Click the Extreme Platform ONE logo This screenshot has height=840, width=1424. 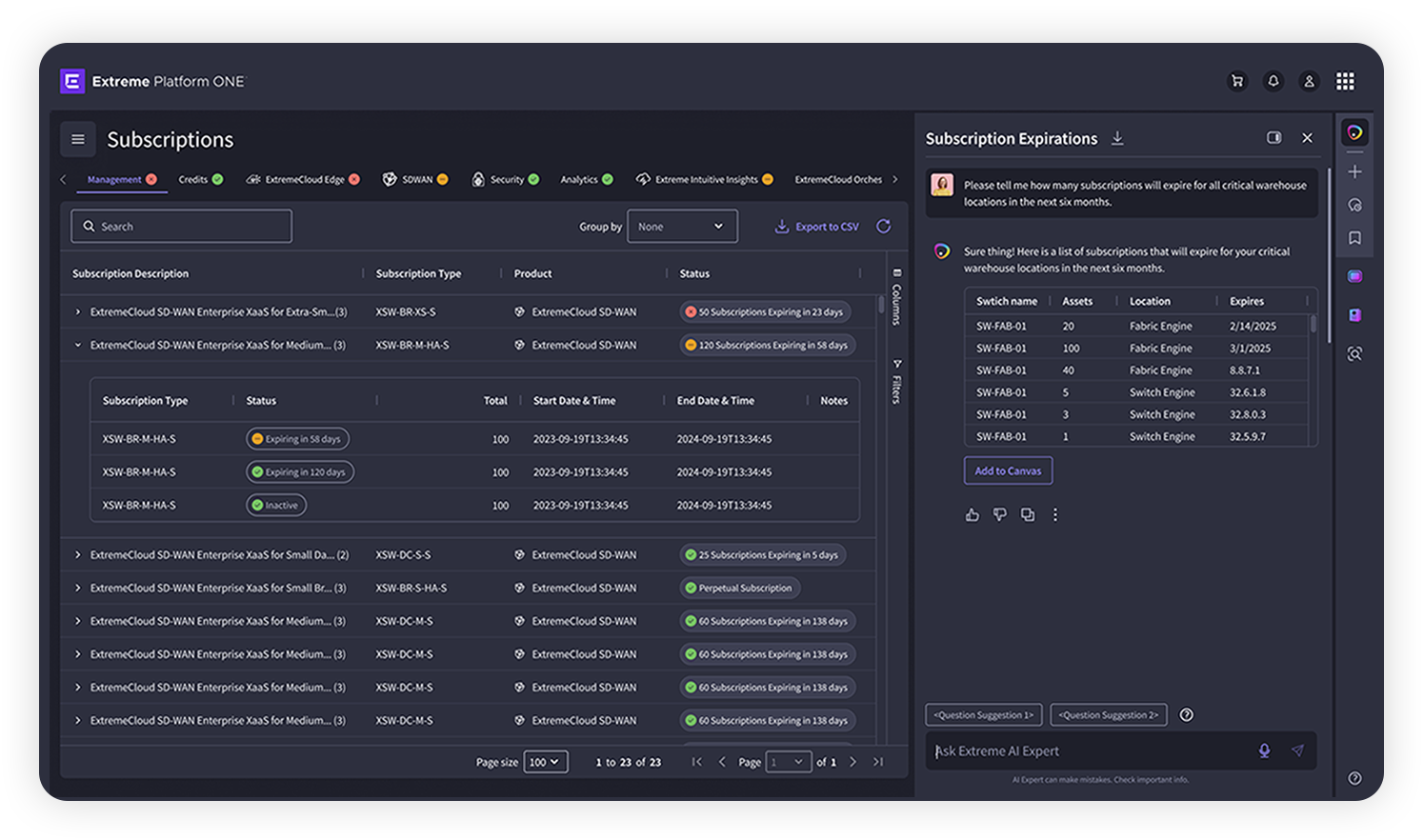coord(152,82)
